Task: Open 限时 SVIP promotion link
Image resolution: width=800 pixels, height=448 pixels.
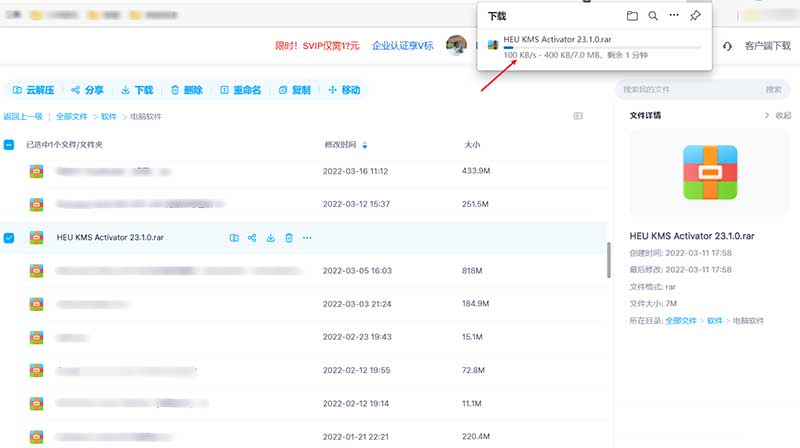Action: [317, 46]
